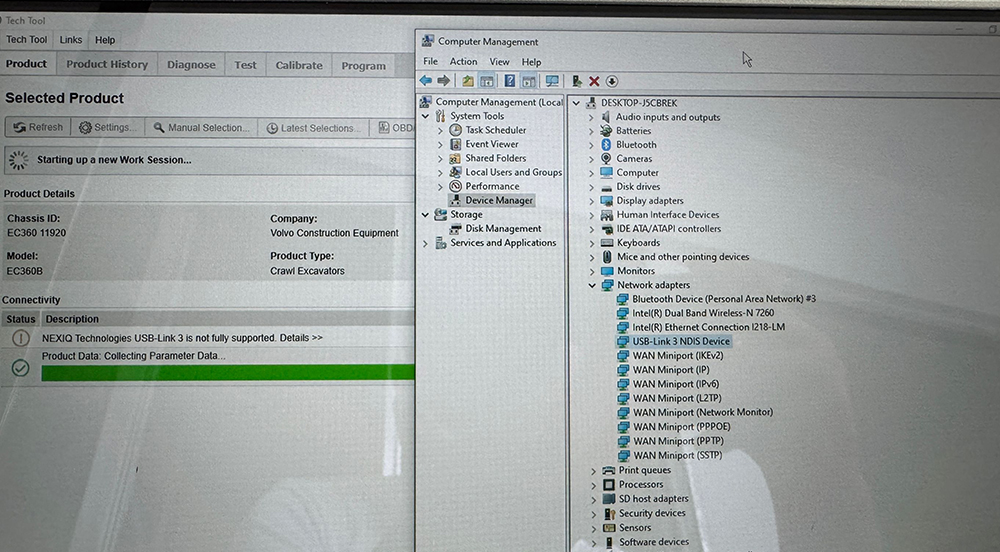1000x552 pixels.
Task: Click the Monitors category icon
Action: click(x=607, y=271)
